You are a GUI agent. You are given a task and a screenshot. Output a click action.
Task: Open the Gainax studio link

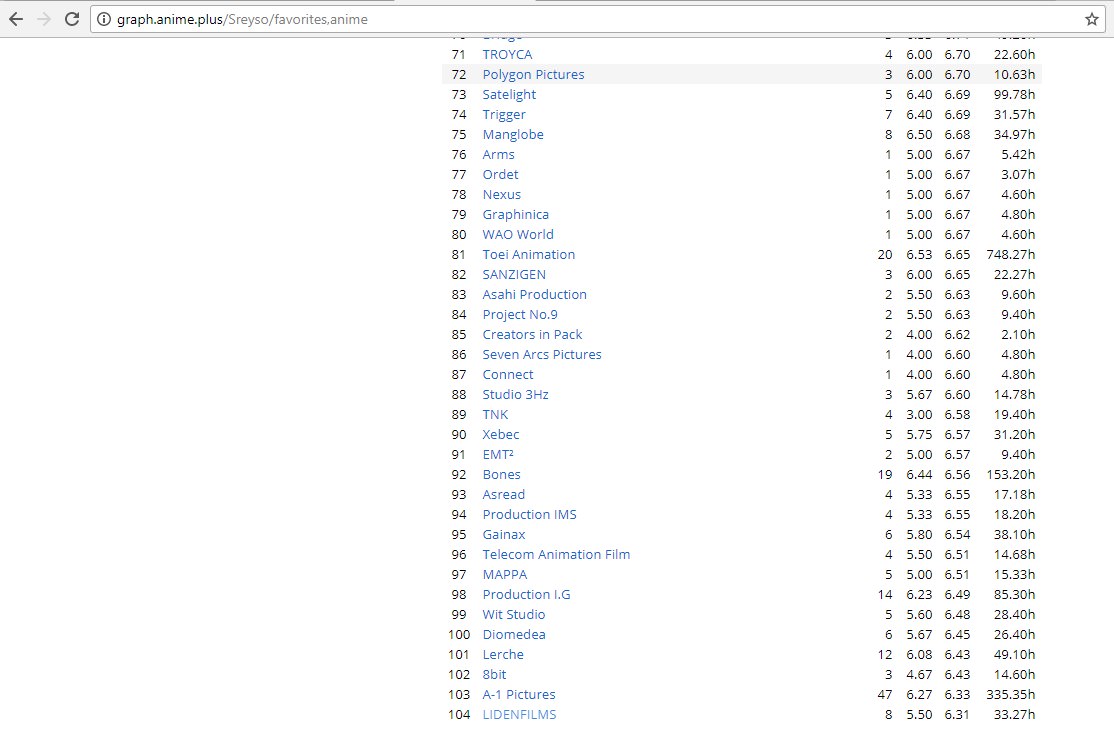click(504, 534)
